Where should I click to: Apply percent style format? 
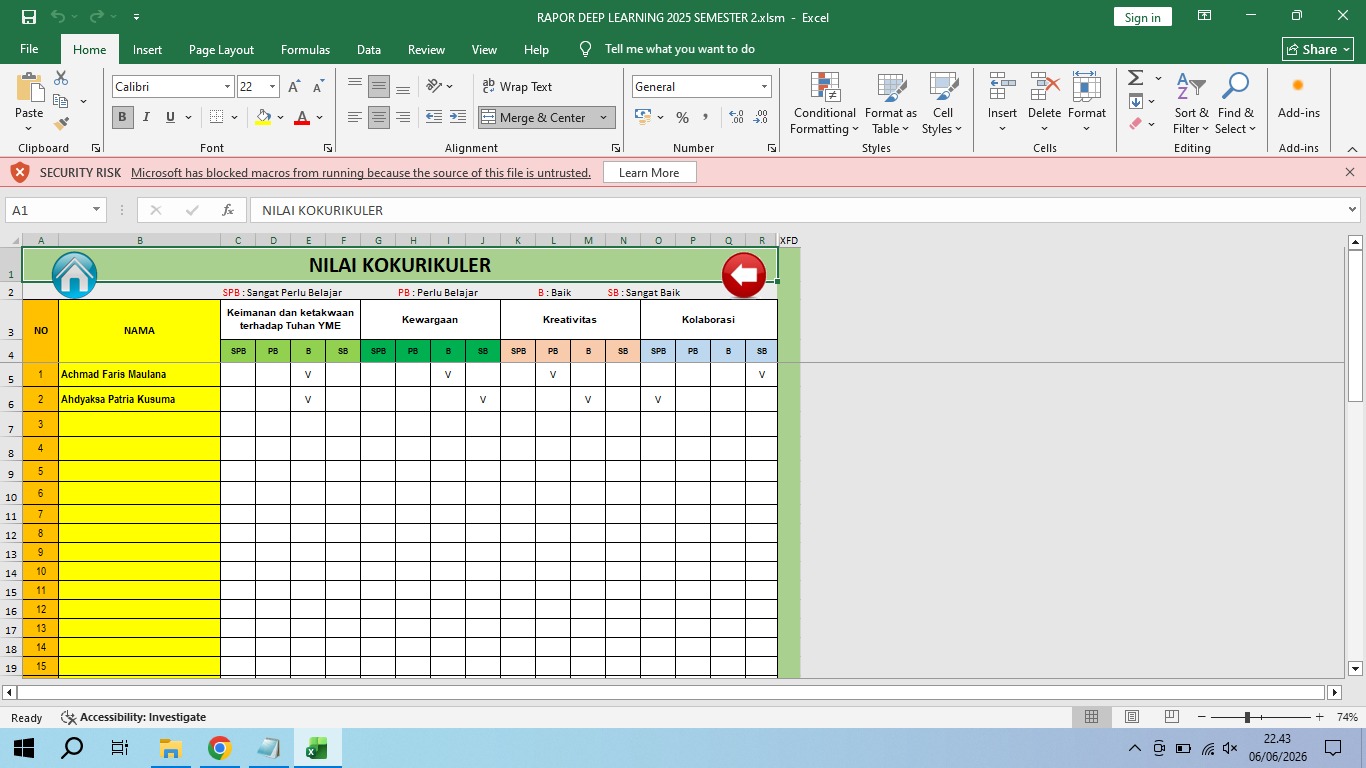[x=683, y=117]
